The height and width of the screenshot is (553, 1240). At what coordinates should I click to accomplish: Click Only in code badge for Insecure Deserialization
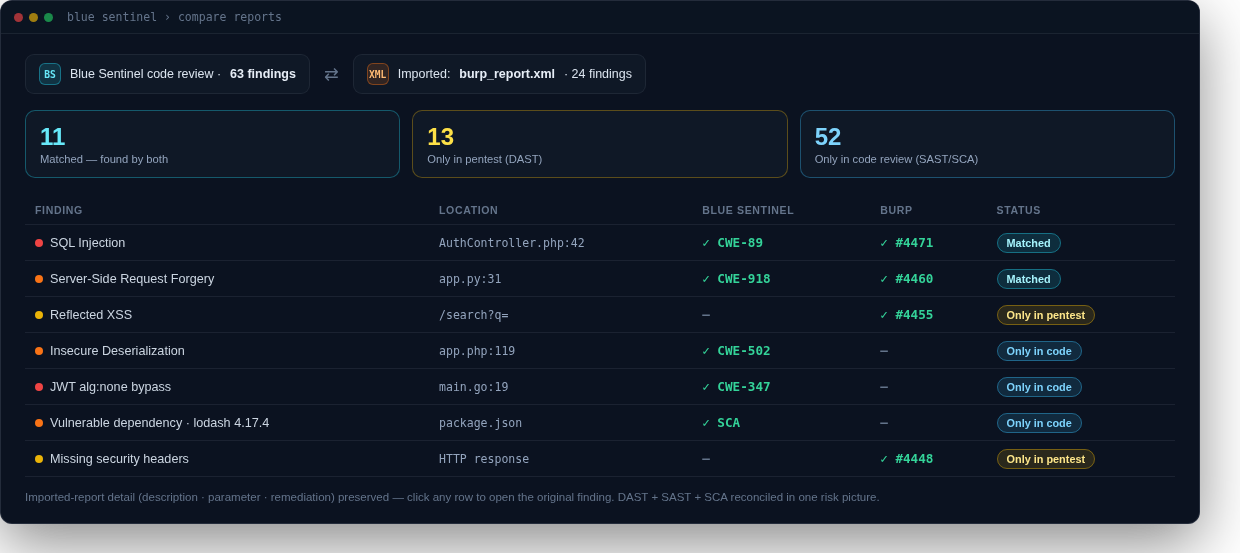tap(1039, 351)
